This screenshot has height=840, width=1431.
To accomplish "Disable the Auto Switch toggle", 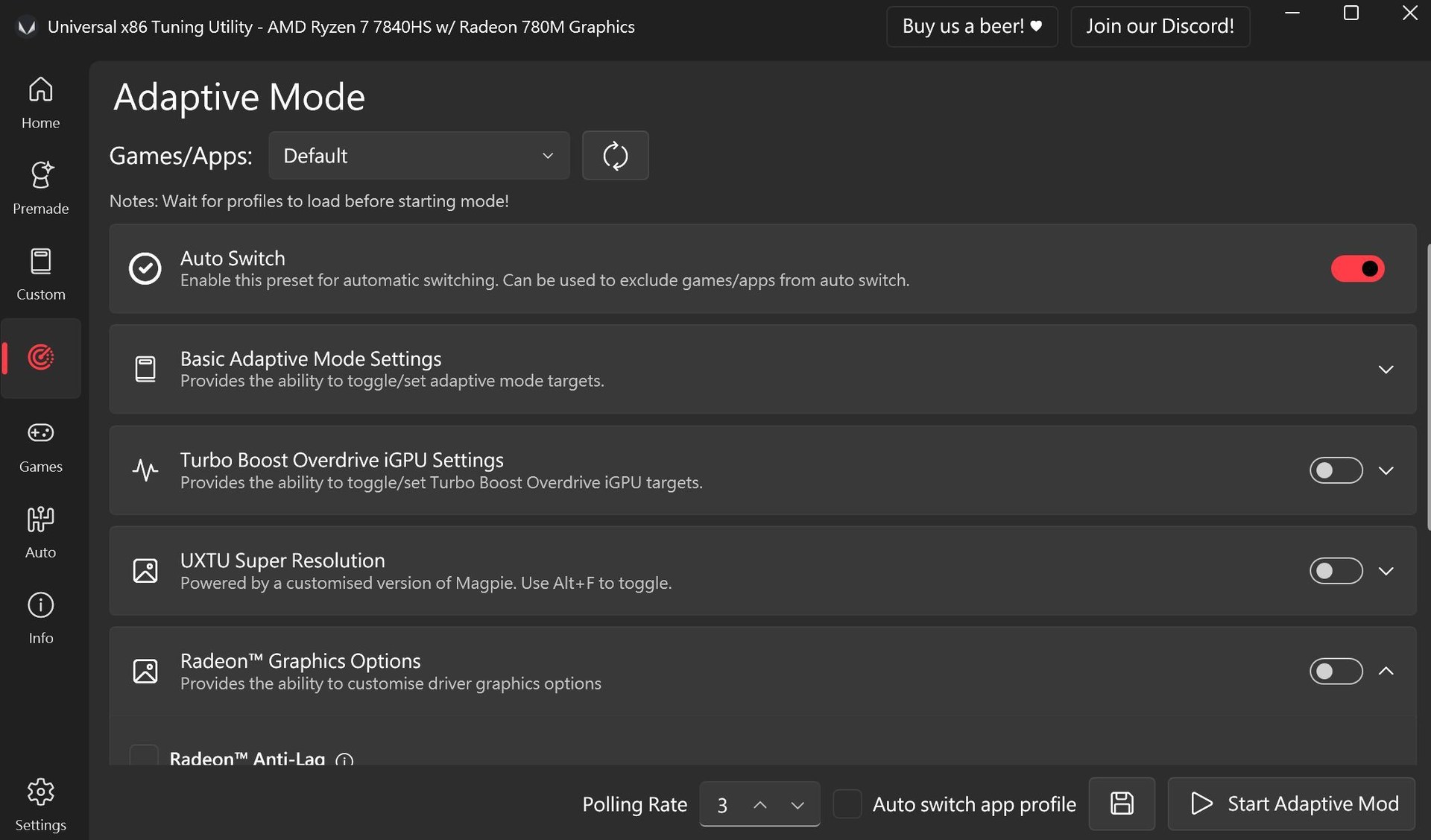I will [x=1357, y=268].
